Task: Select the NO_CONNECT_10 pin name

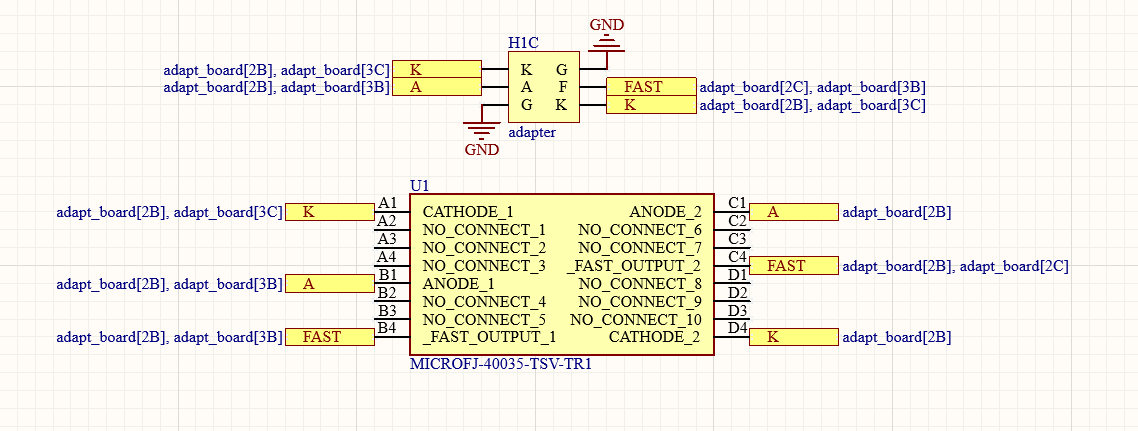Action: tap(636, 319)
